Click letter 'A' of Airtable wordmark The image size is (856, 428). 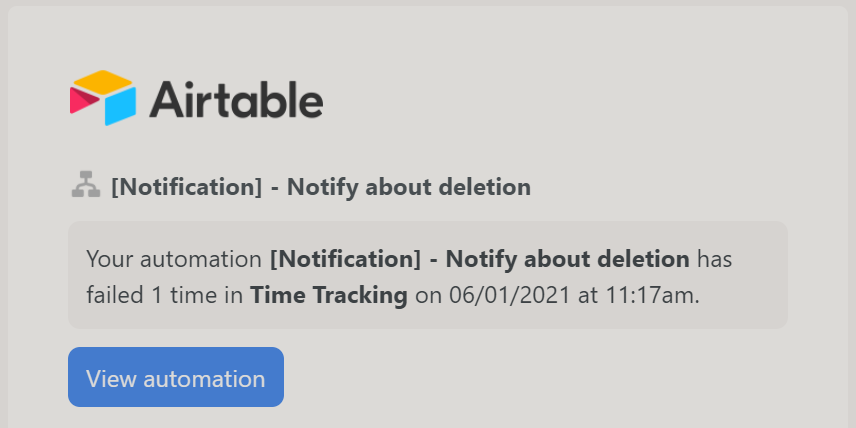pos(165,100)
